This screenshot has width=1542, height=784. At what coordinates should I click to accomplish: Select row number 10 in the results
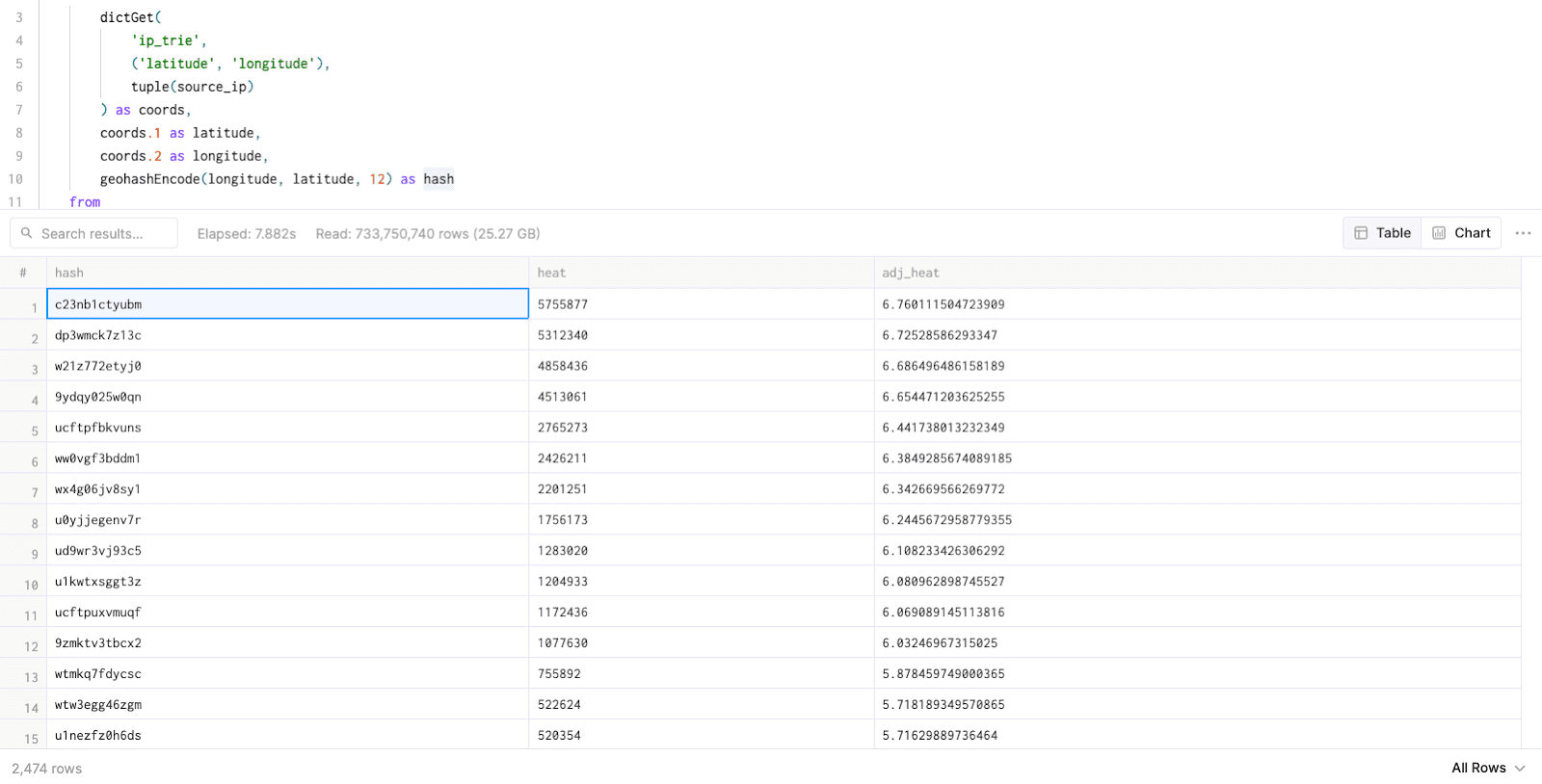31,585
